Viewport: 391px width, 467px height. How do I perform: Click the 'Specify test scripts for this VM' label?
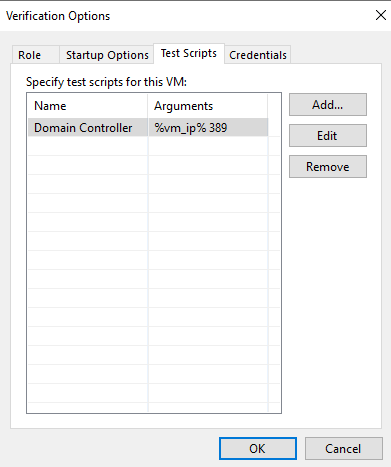tap(106, 82)
